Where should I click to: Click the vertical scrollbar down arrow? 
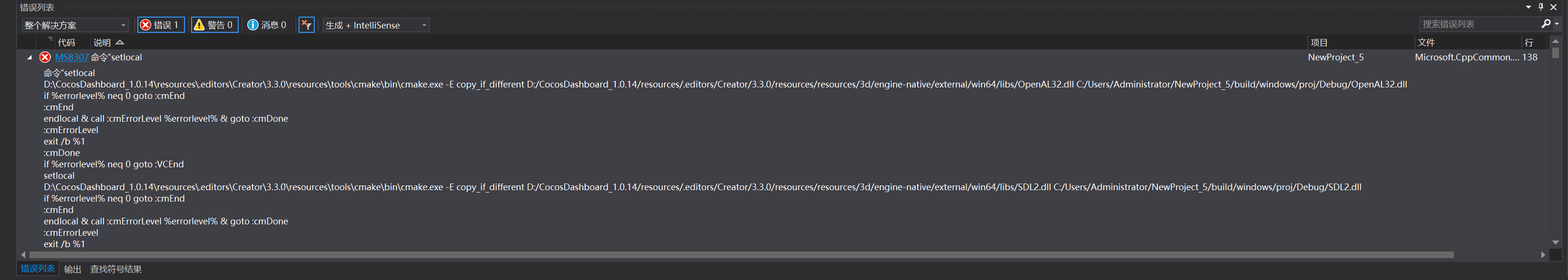click(x=1556, y=242)
